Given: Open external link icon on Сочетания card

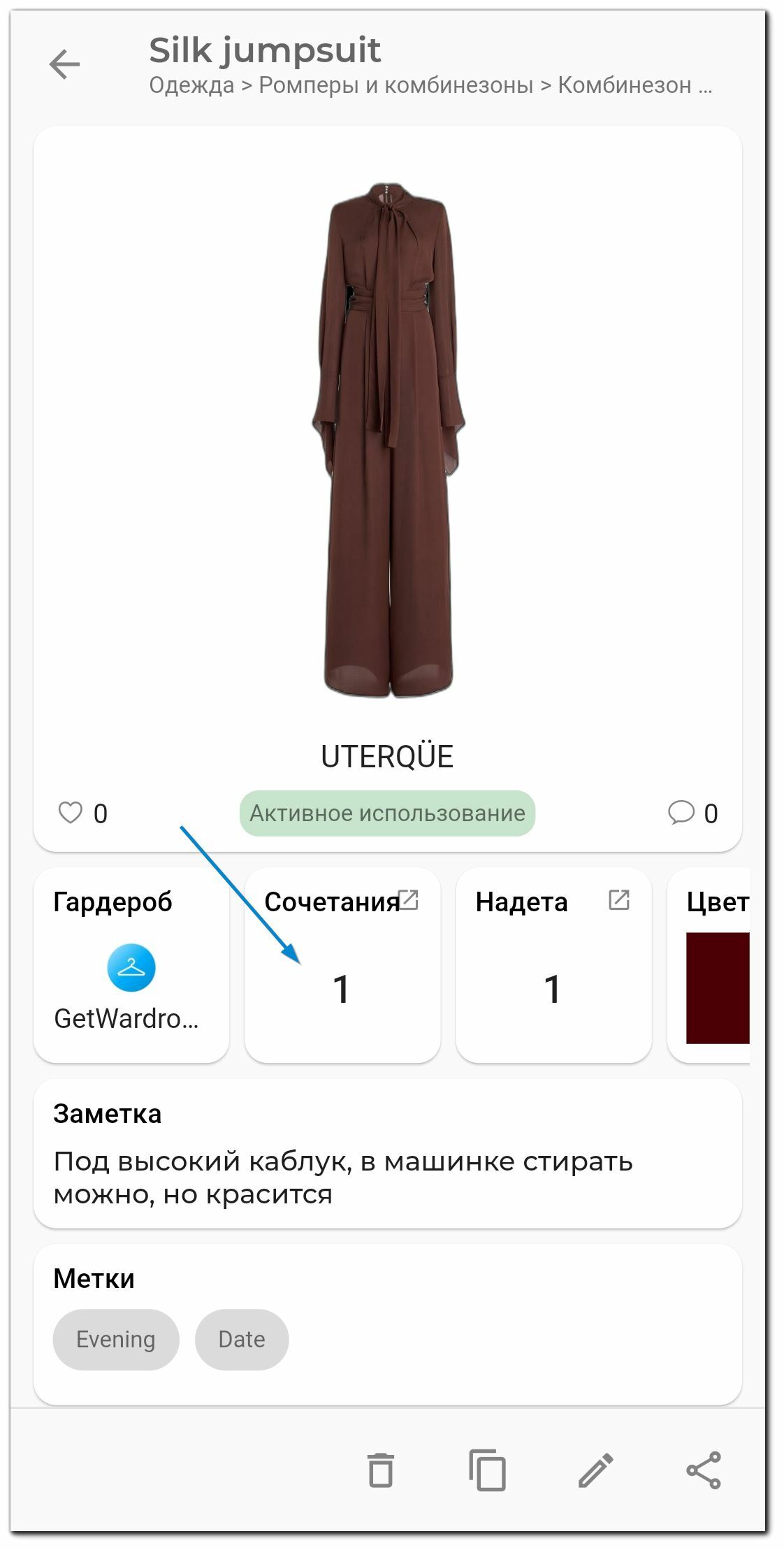Looking at the screenshot, I should (x=408, y=899).
